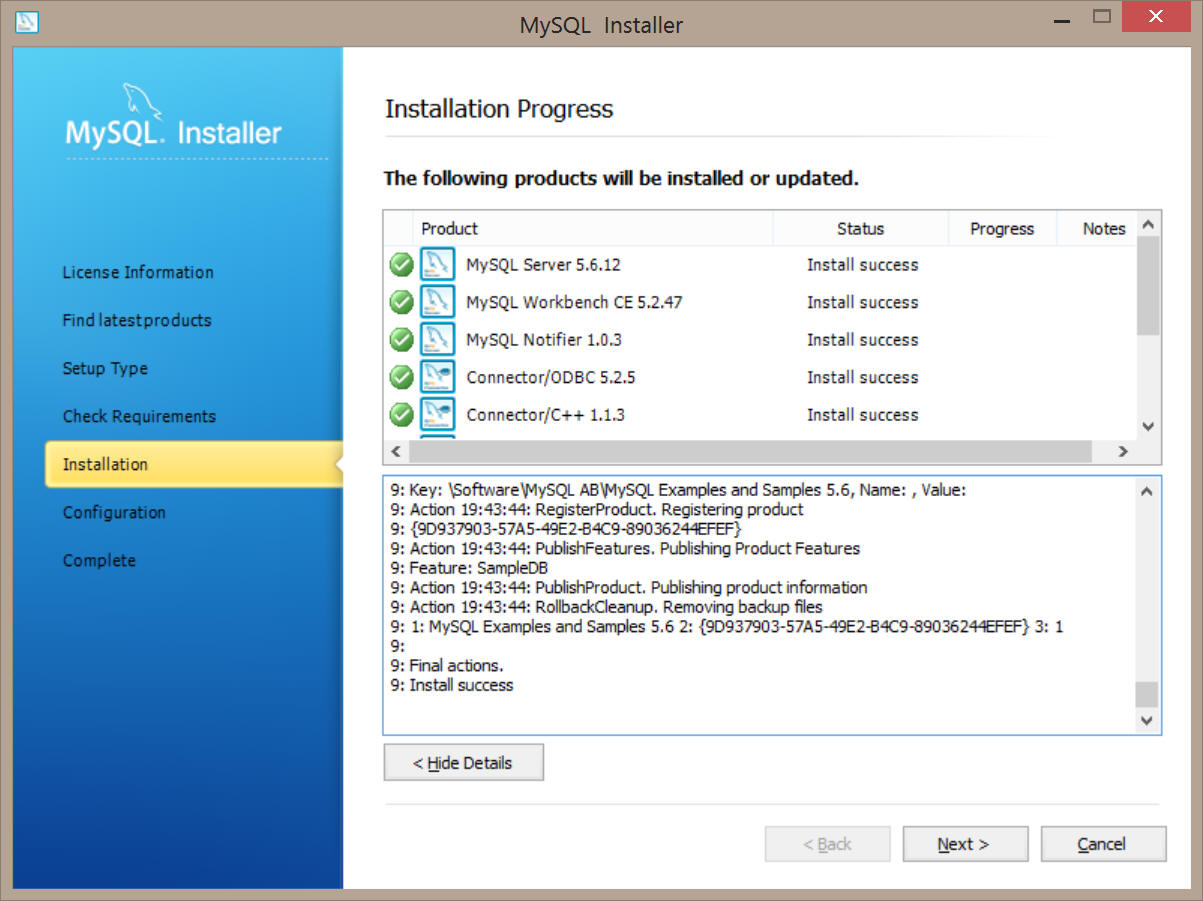This screenshot has width=1203, height=901.
Task: Click Install success status for Connector/ODBC
Action: tap(862, 377)
